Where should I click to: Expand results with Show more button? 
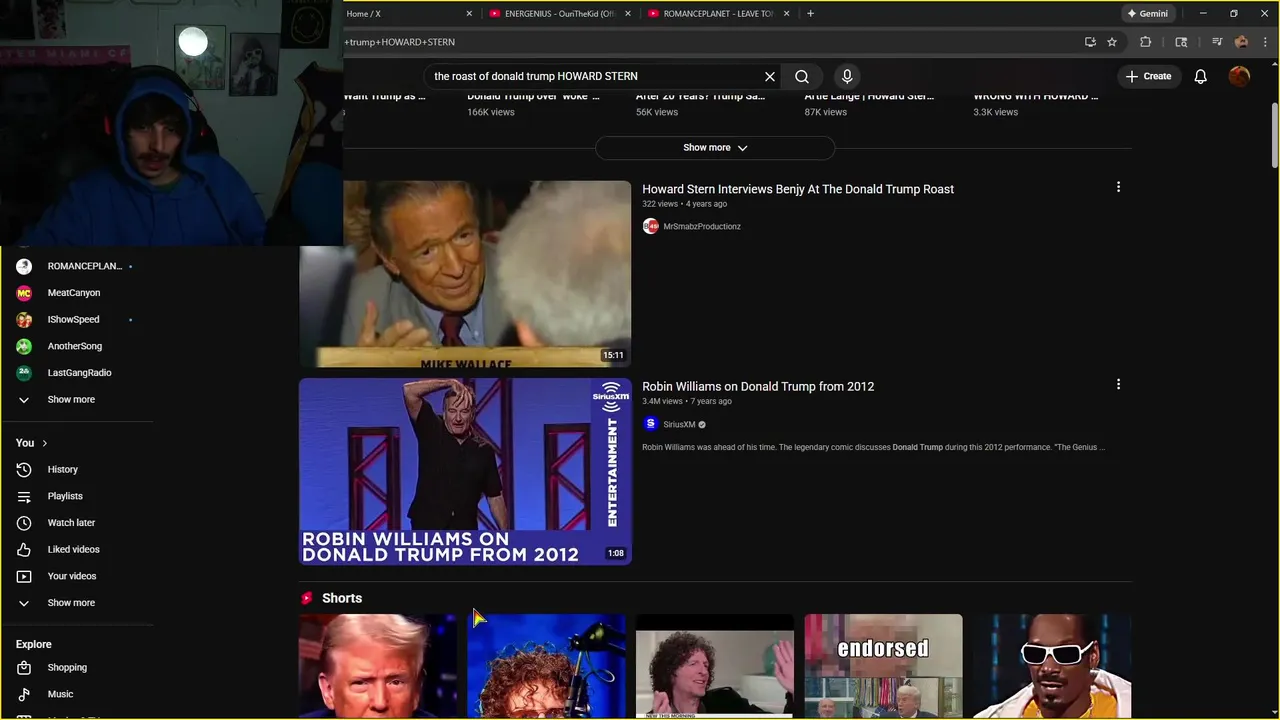pos(715,148)
